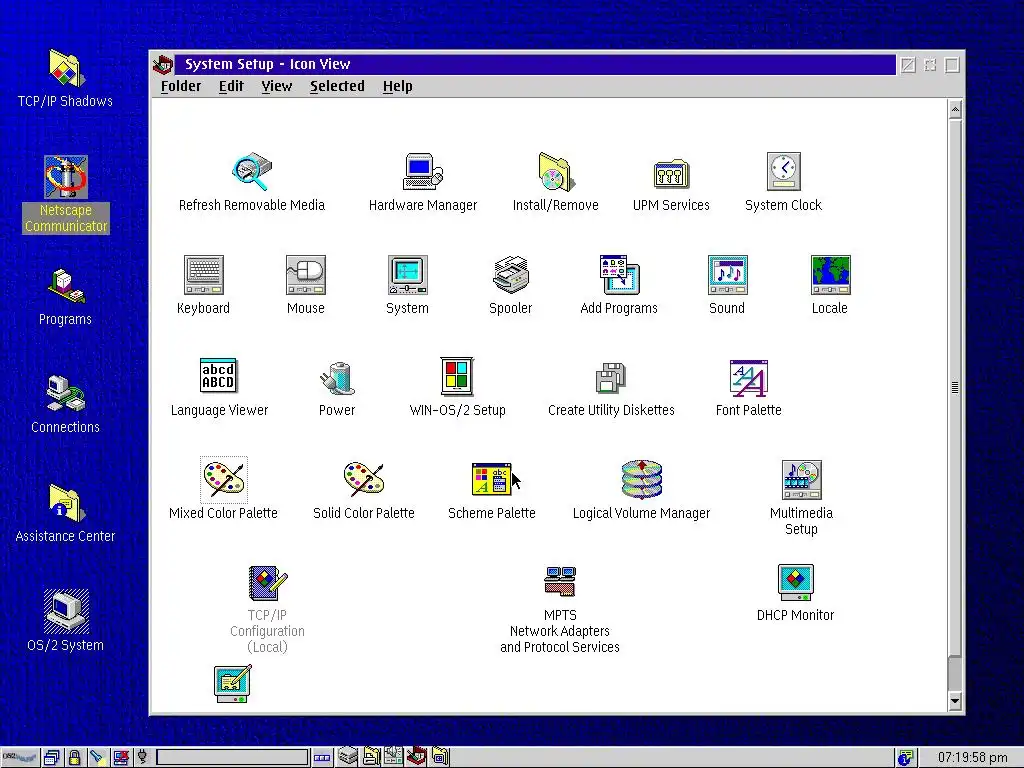Open the drives tray icon on WarpCenter
Image resolution: width=1024 pixels, height=768 pixels.
coord(347,756)
